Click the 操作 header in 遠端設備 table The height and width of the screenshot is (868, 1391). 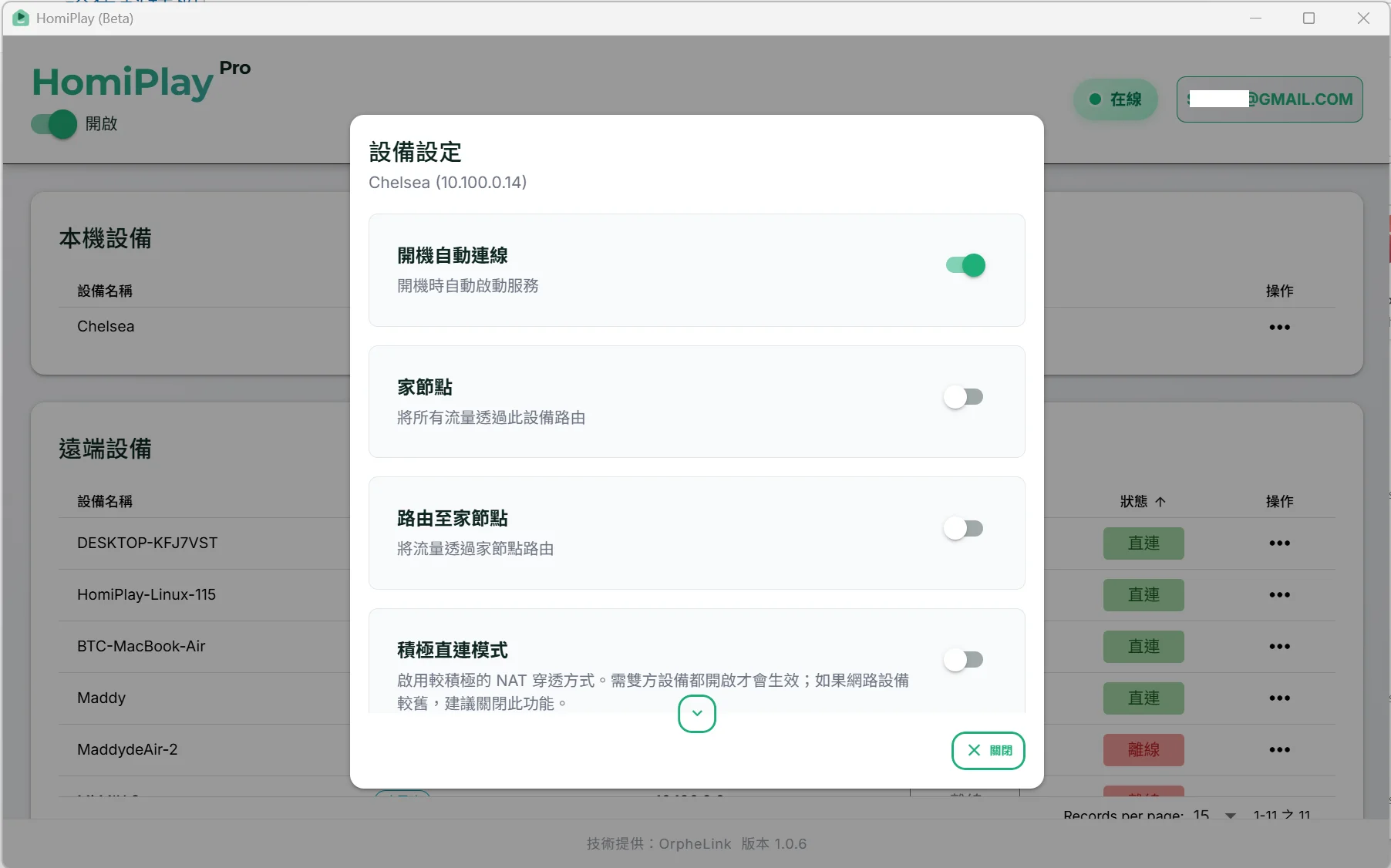point(1280,502)
